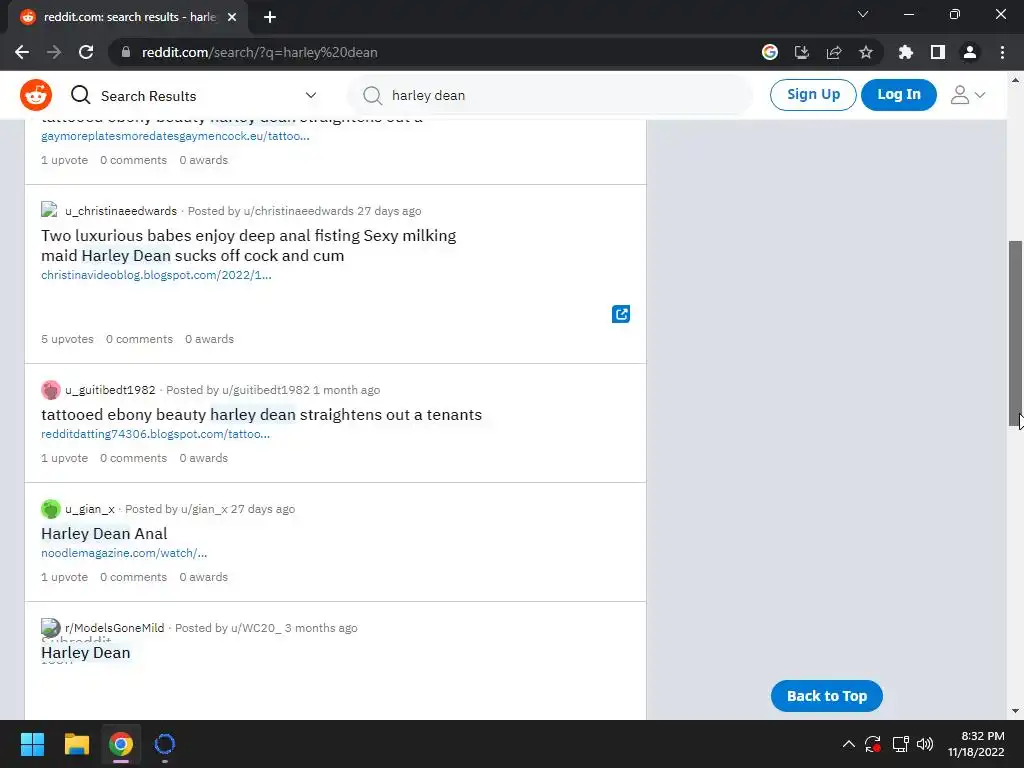Click the Reddit search field containing harley dean
The height and width of the screenshot is (768, 1024).
click(550, 95)
